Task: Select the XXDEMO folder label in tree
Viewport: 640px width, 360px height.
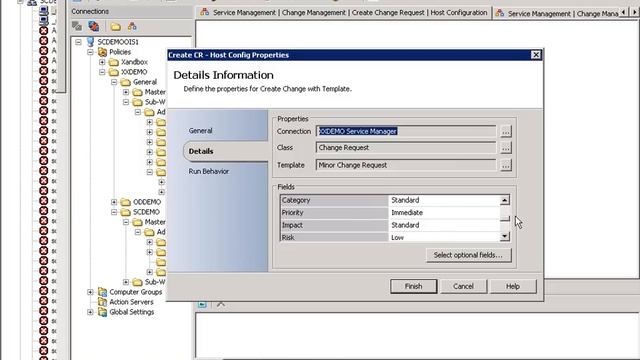Action: tap(134, 72)
